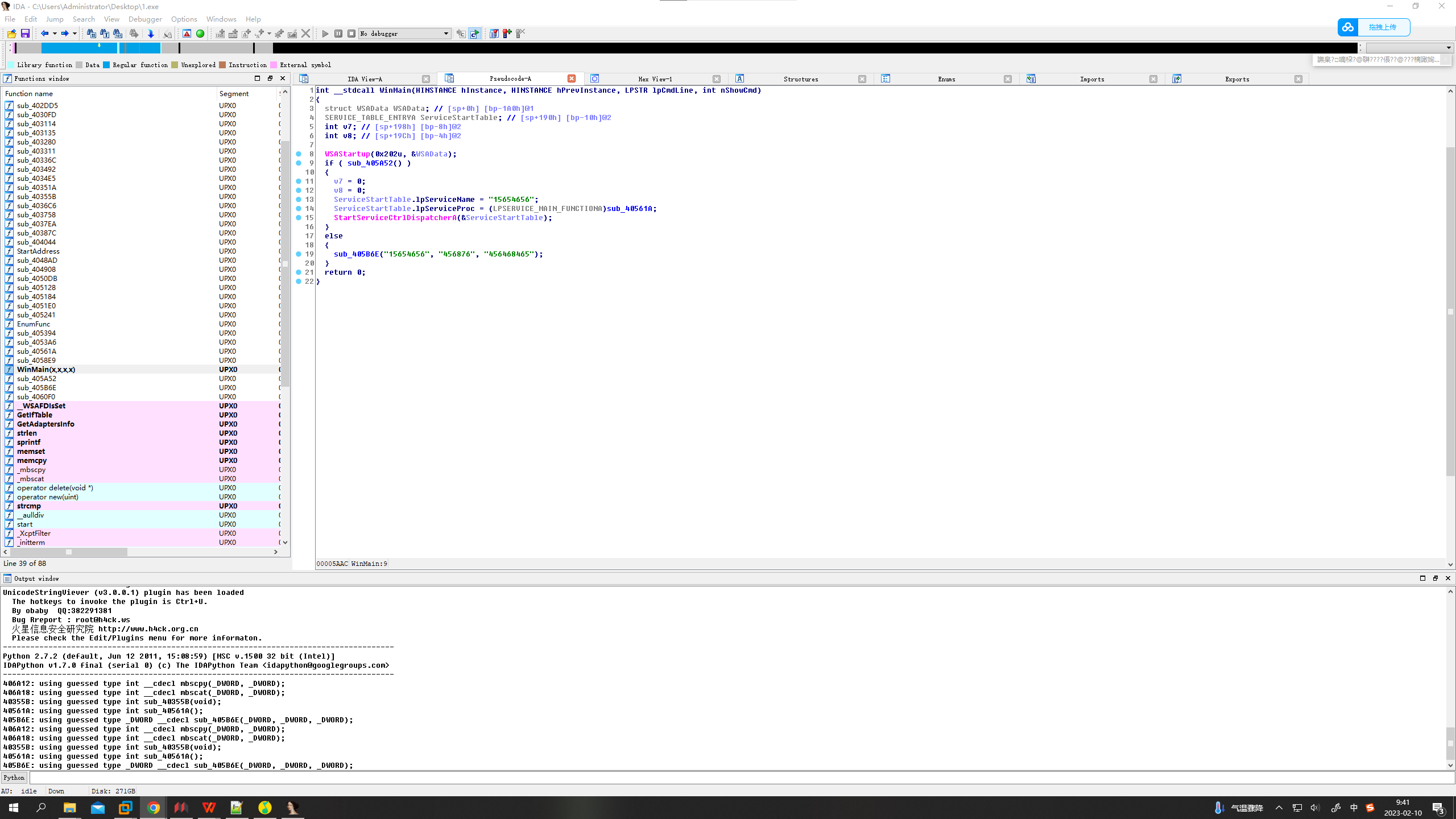1456x819 pixels.
Task: Toggle breakpoint dot on line 15
Action: 299,218
